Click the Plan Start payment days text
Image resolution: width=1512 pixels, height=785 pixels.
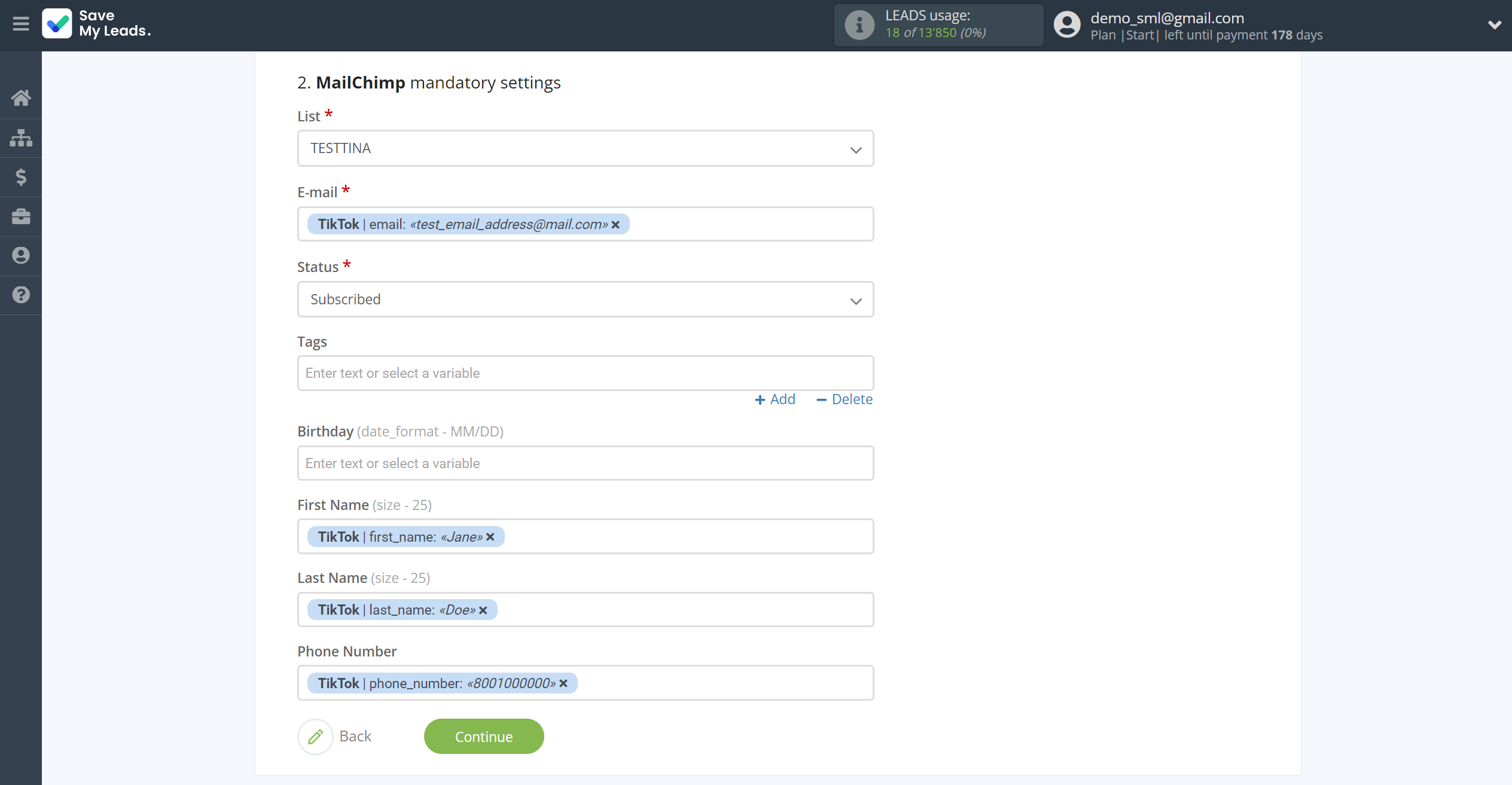click(x=1206, y=35)
